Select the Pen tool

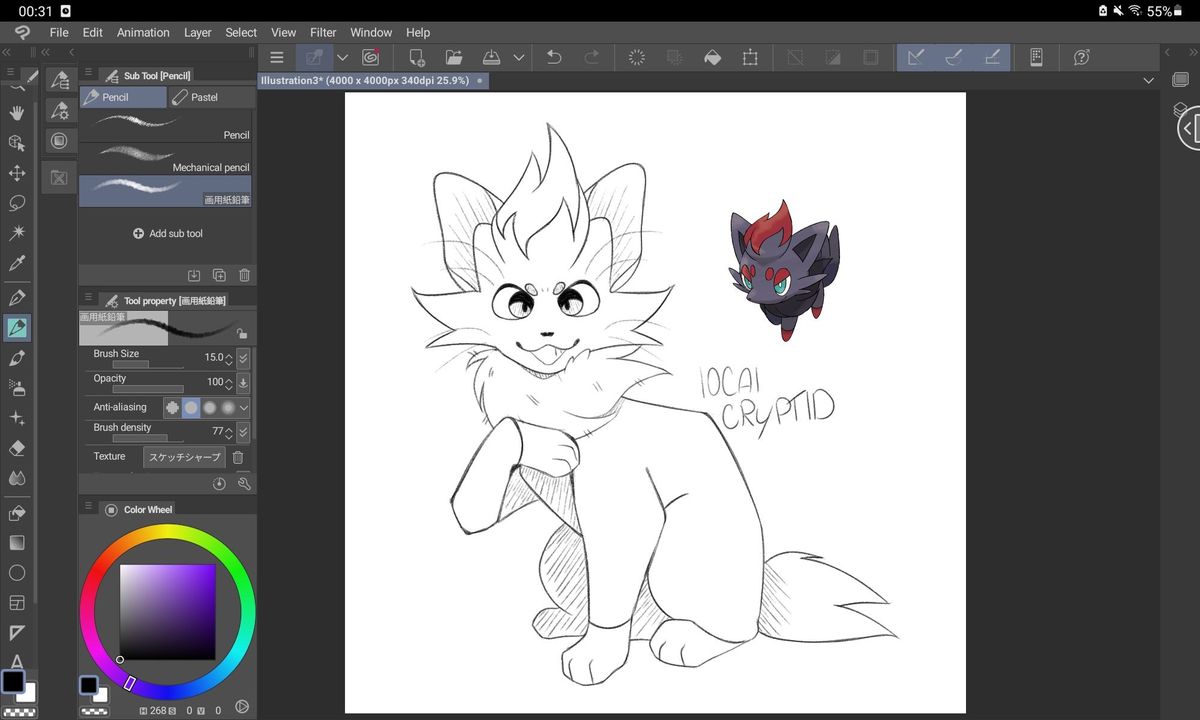coord(17,297)
